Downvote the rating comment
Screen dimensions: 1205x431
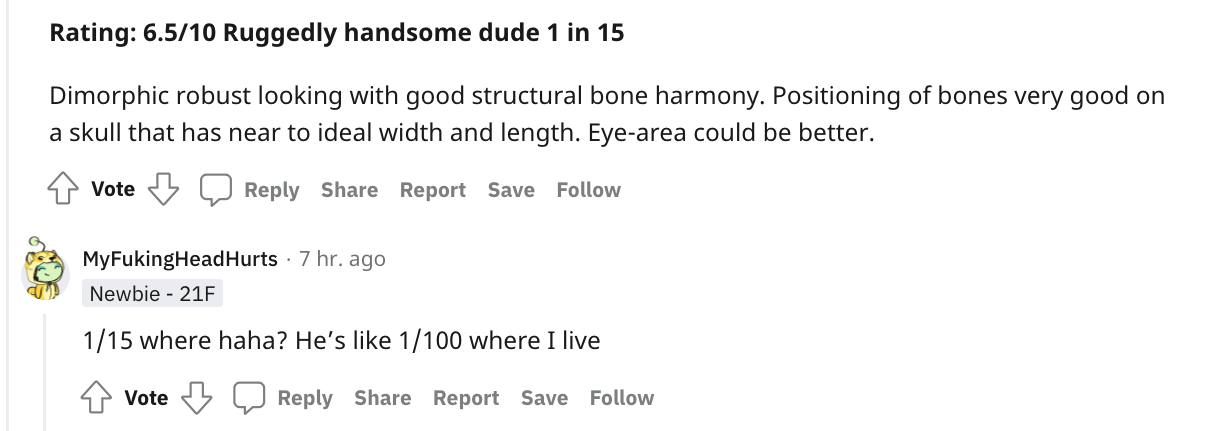[164, 189]
